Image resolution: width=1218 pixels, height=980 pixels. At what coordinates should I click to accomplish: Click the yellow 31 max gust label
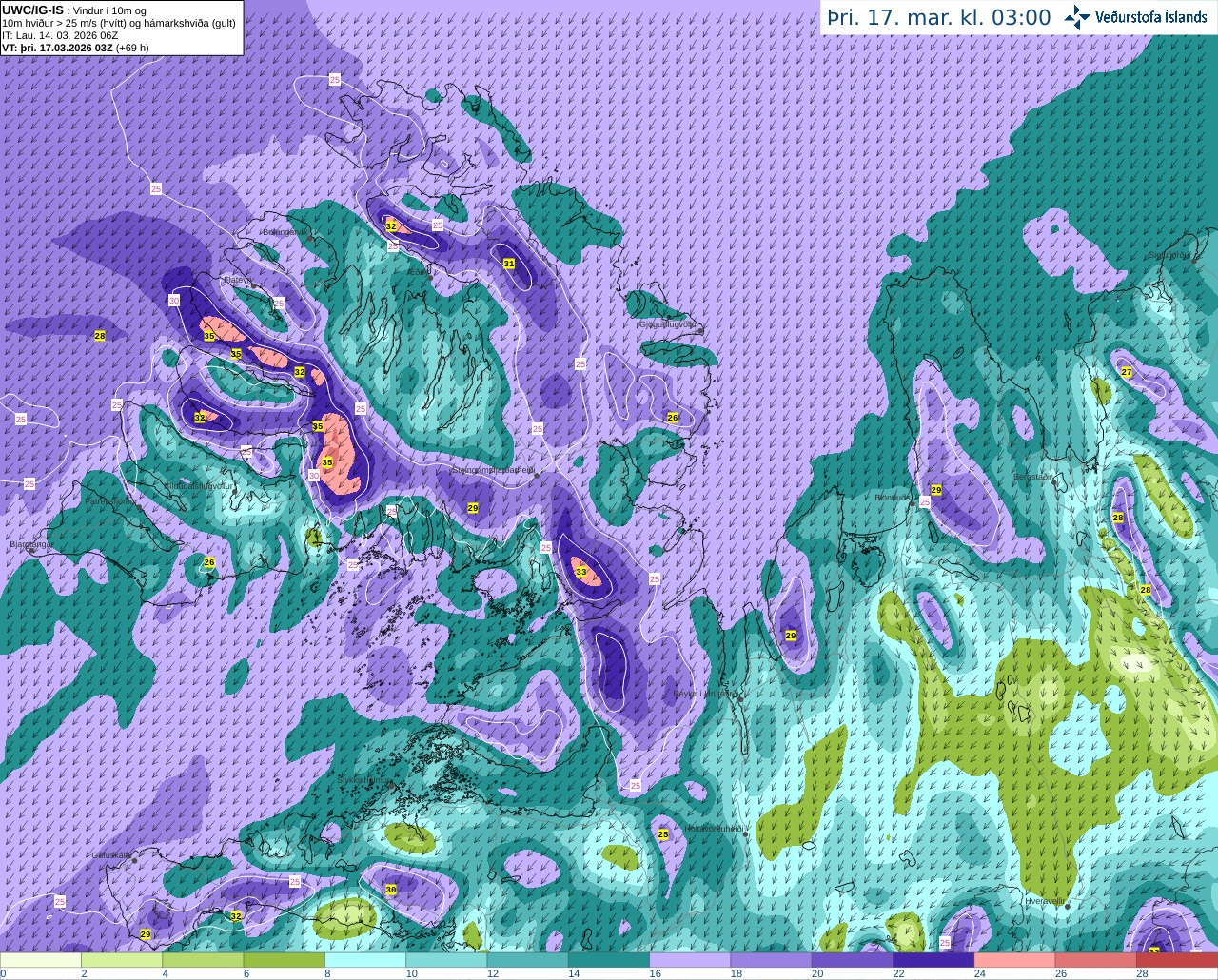coord(509,264)
